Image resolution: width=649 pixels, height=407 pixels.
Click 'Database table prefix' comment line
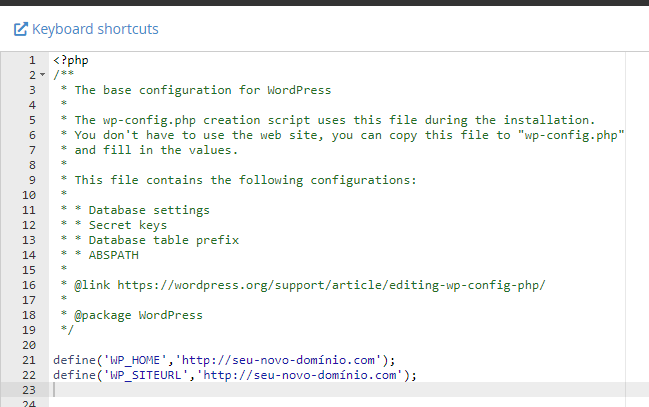coord(149,240)
